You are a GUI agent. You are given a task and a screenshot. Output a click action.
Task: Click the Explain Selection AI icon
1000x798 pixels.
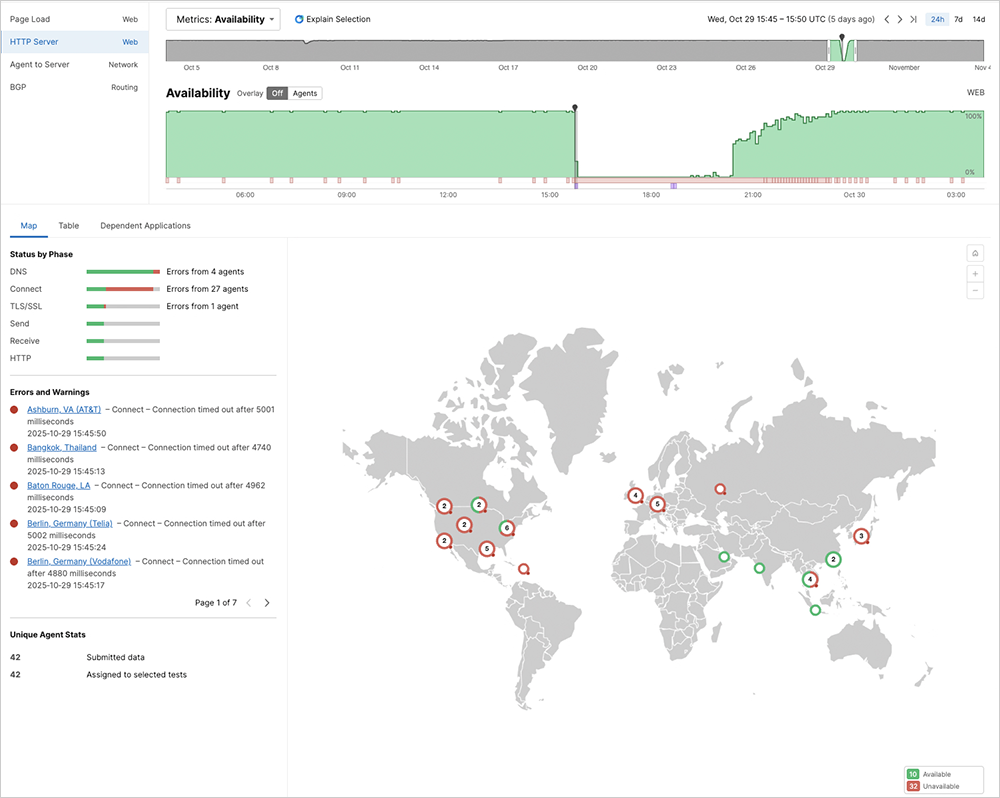[x=299, y=19]
